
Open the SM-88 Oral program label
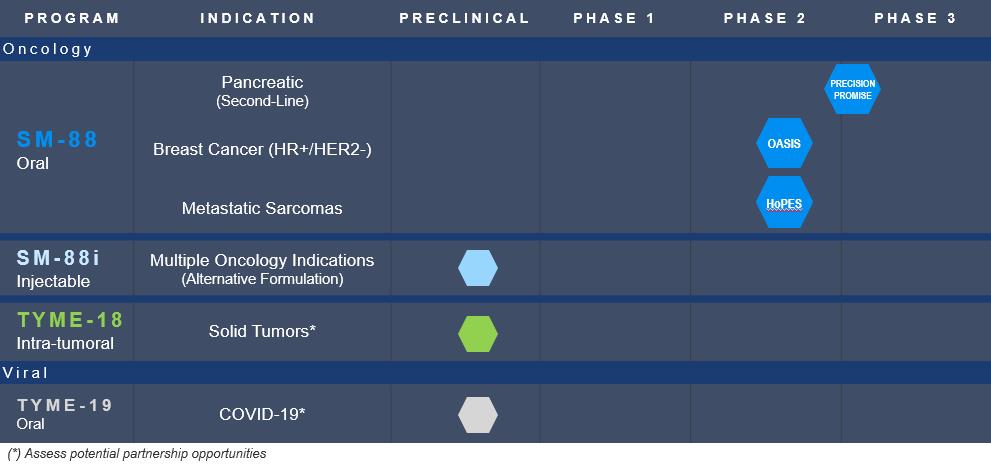pyautogui.click(x=57, y=149)
